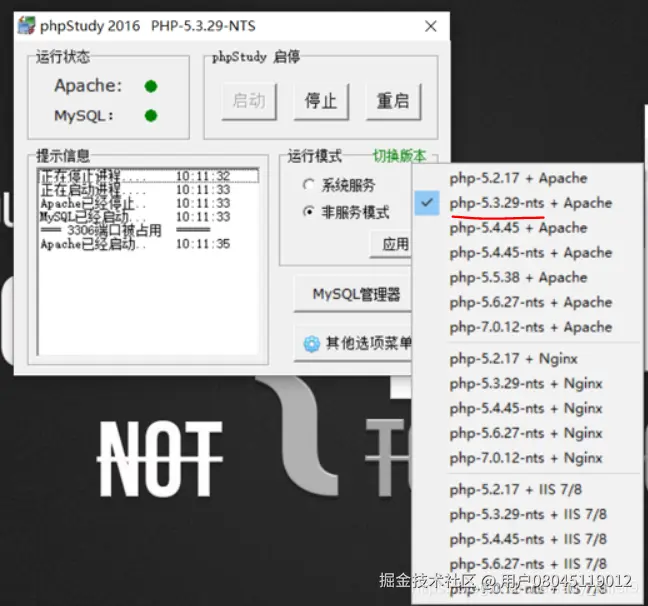Choose php-5.4.45-nts + Nginx
The width and height of the screenshot is (648, 606).
(526, 408)
